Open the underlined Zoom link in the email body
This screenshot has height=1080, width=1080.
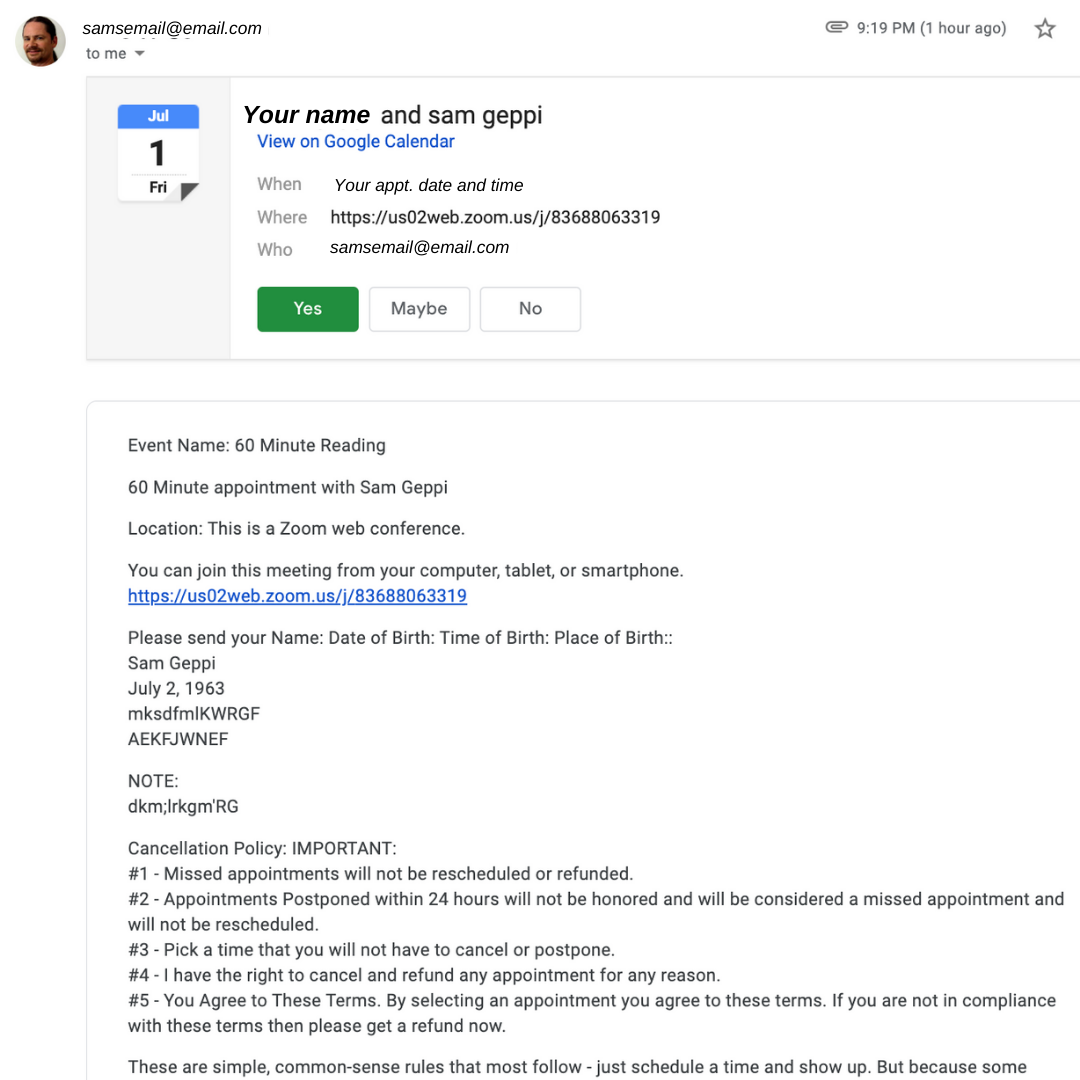pos(297,596)
